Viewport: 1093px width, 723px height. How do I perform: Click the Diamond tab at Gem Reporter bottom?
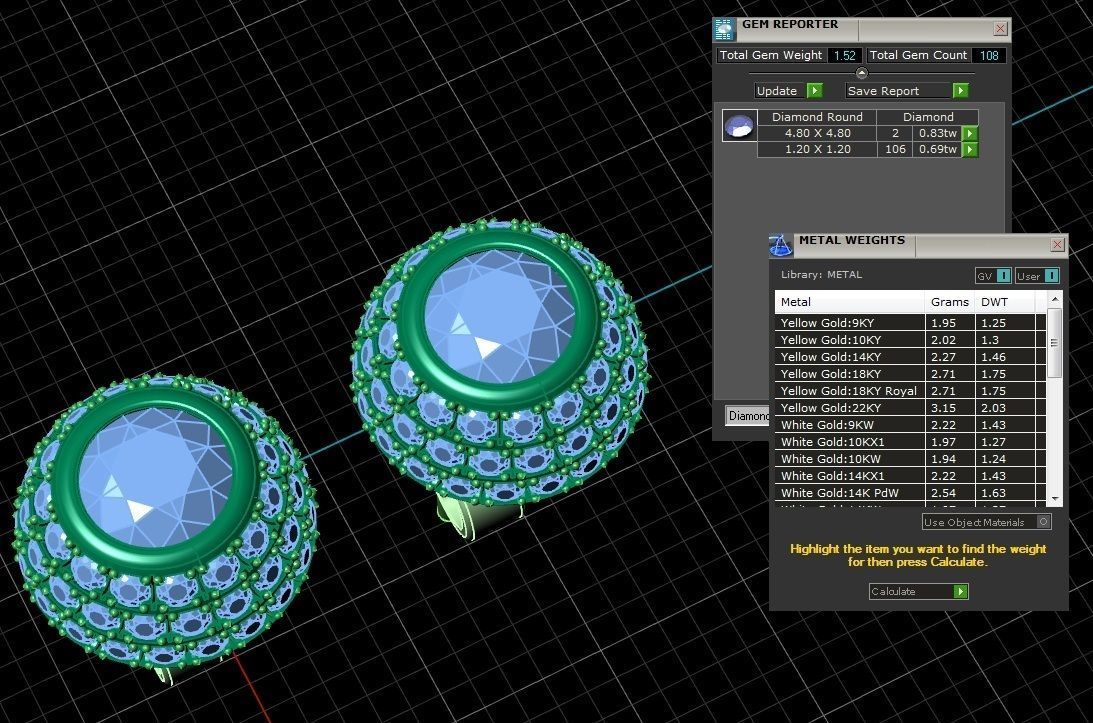pyautogui.click(x=748, y=416)
